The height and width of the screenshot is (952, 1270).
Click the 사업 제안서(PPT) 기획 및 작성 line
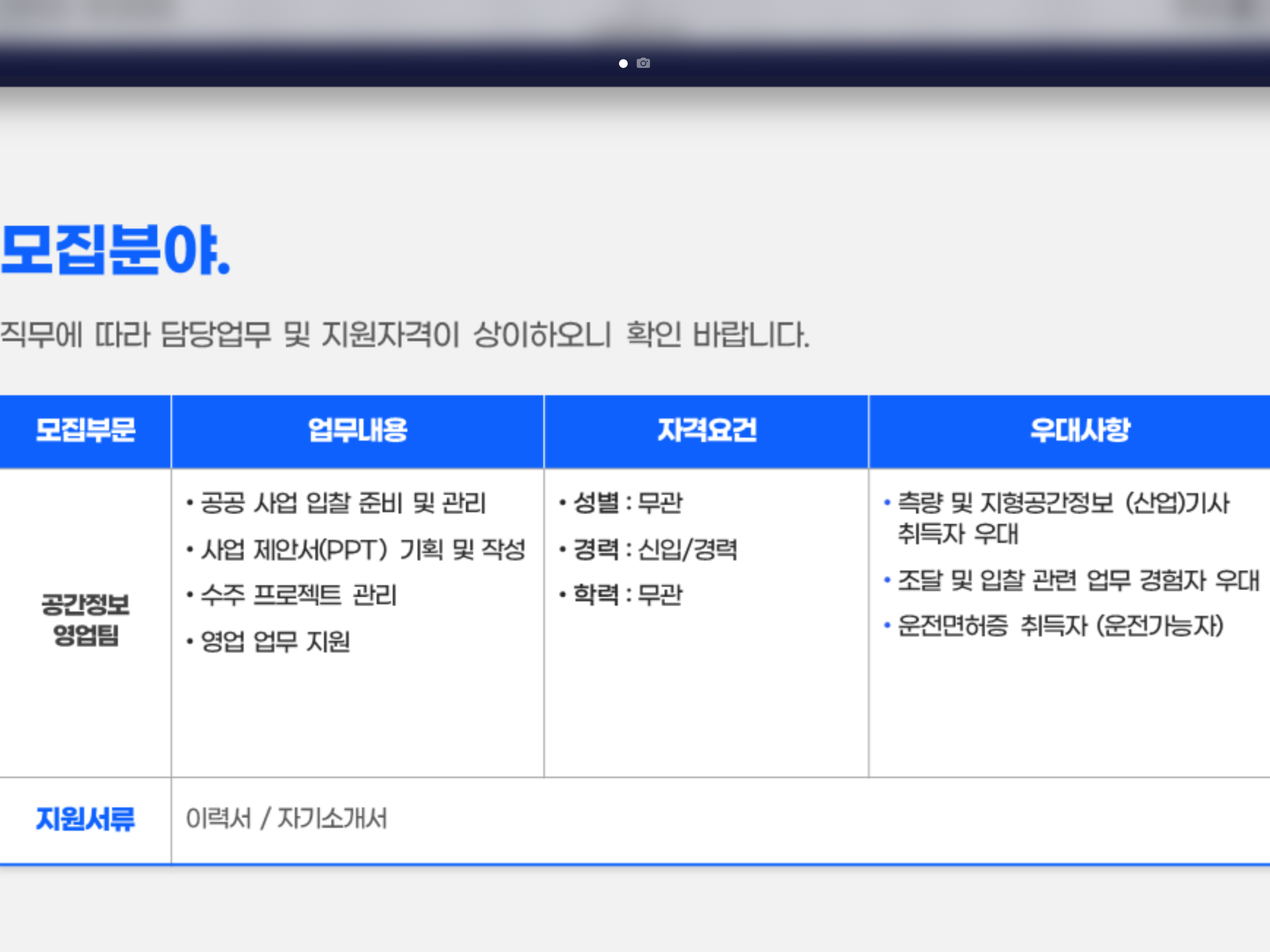pyautogui.click(x=362, y=549)
